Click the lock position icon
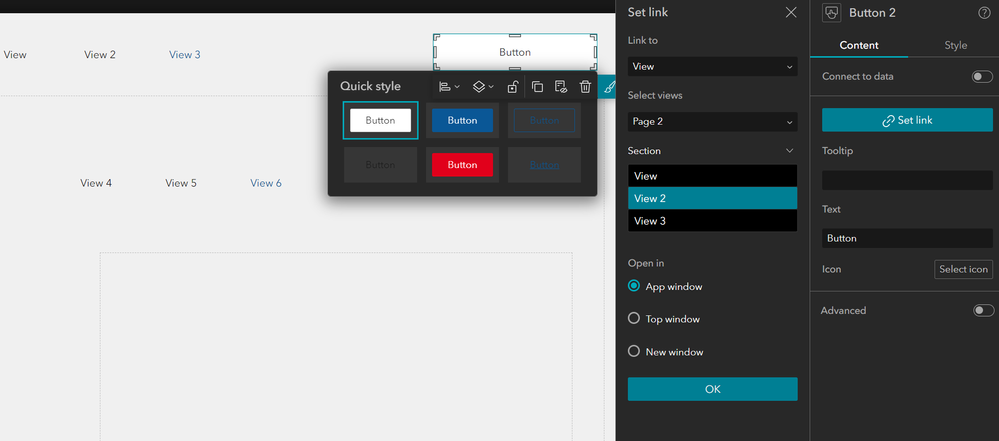The height and width of the screenshot is (441, 999). (x=513, y=87)
